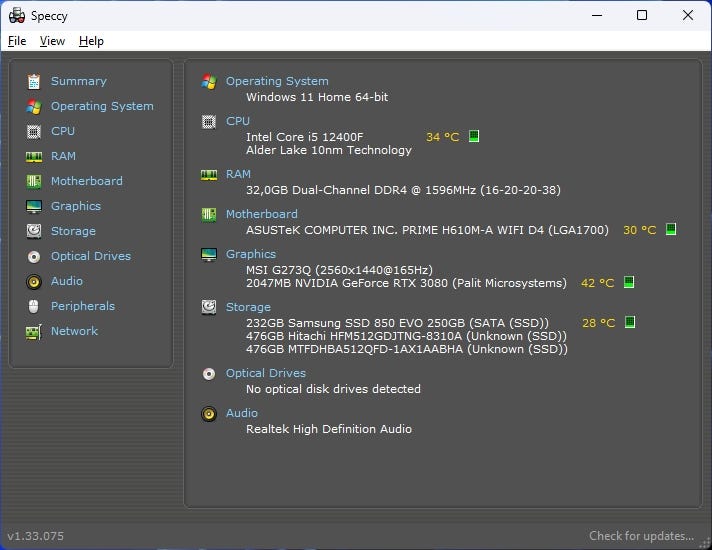Click the RAM stick icon in main panel
The image size is (712, 550).
click(209, 175)
